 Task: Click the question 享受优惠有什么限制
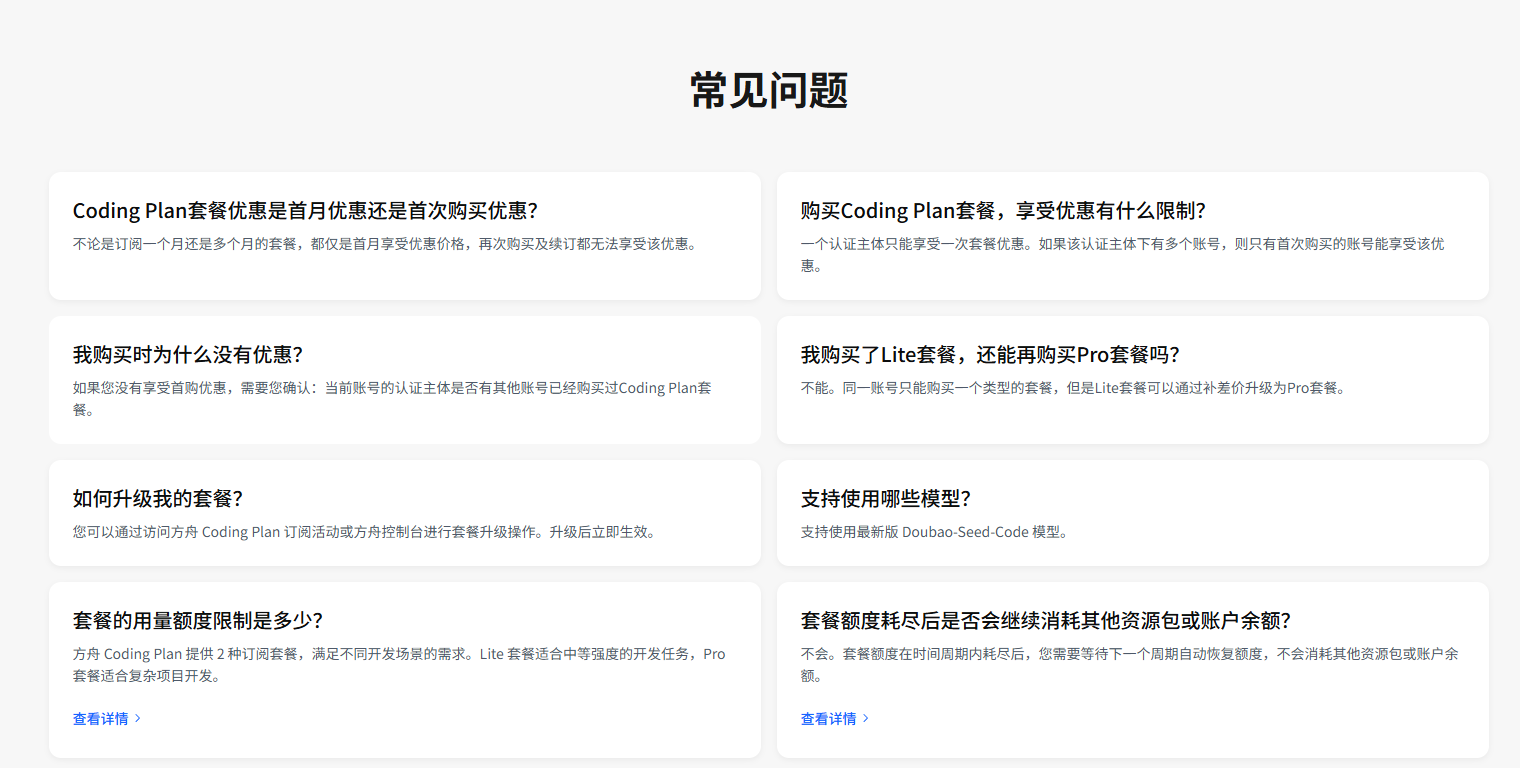pos(1003,211)
